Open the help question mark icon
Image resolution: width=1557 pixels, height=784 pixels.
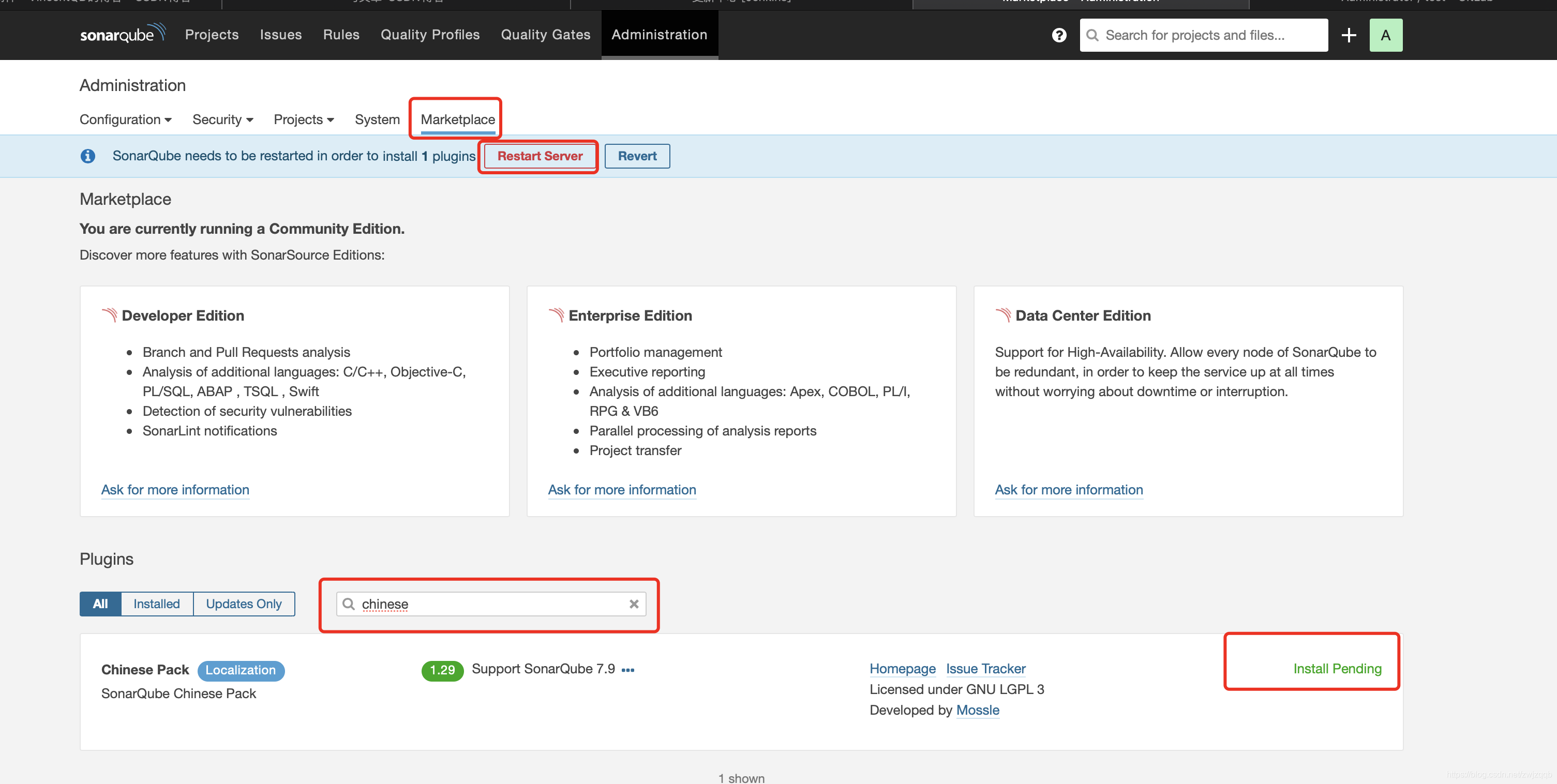pos(1059,35)
